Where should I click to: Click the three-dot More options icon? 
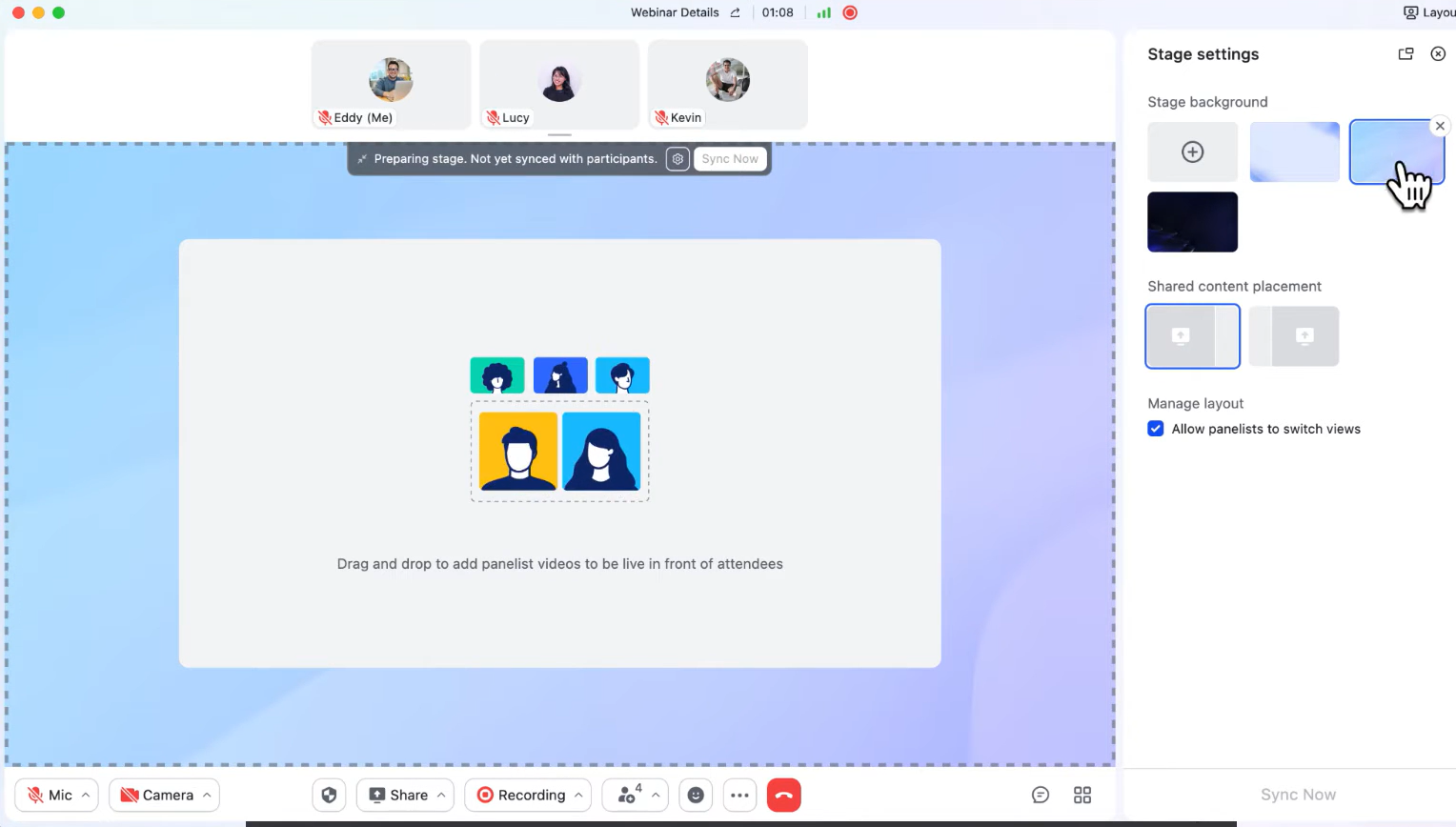739,795
